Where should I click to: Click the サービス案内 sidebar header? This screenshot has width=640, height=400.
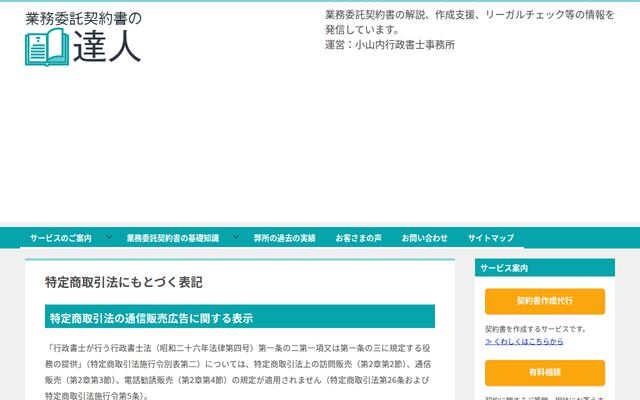pyautogui.click(x=545, y=268)
